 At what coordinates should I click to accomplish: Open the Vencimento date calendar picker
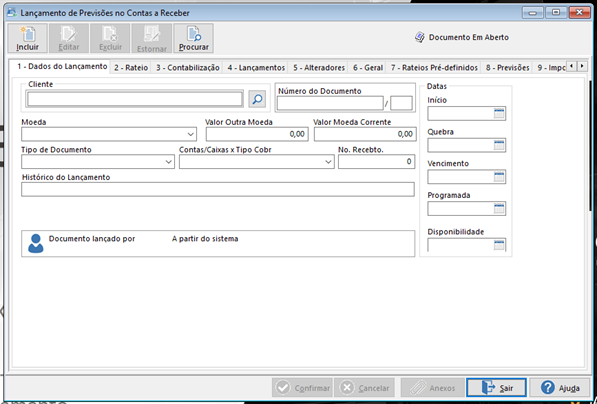(499, 177)
